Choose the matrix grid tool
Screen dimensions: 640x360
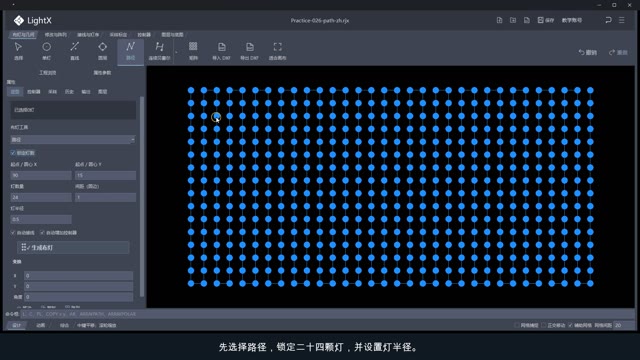coord(193,51)
